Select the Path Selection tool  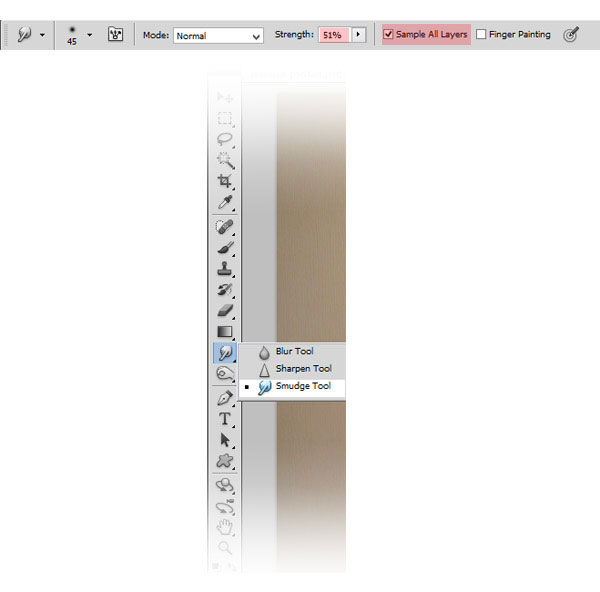tap(225, 440)
